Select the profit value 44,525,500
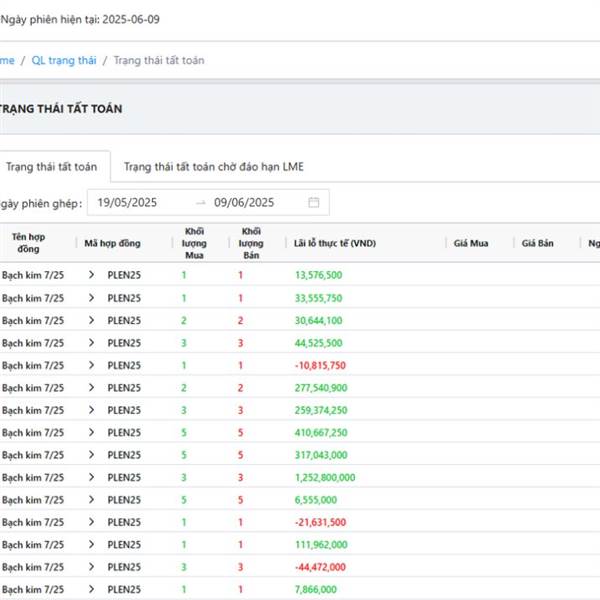Screen dimensions: 600x600 coord(318,343)
